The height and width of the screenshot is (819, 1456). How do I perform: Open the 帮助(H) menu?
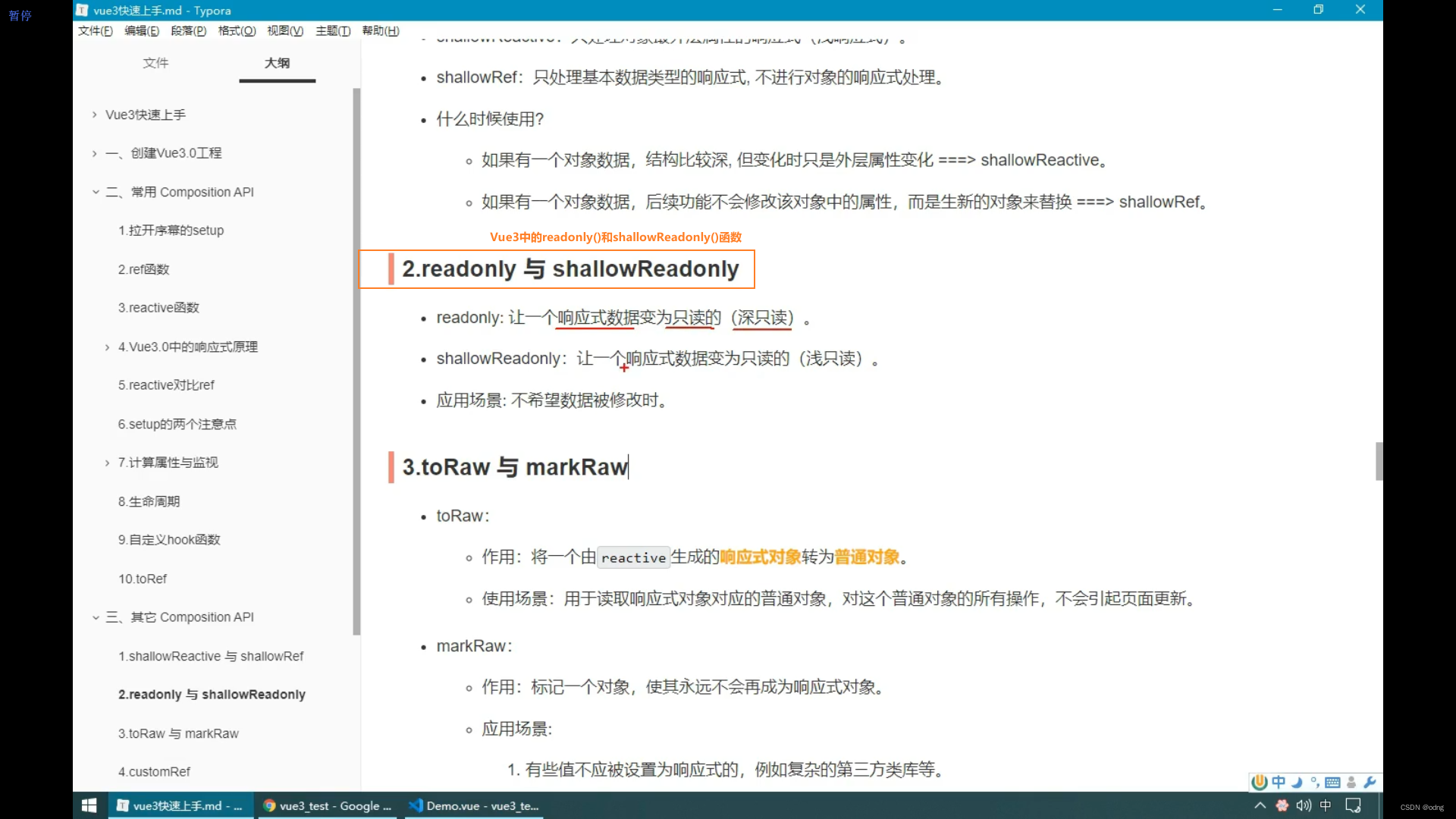tap(381, 31)
